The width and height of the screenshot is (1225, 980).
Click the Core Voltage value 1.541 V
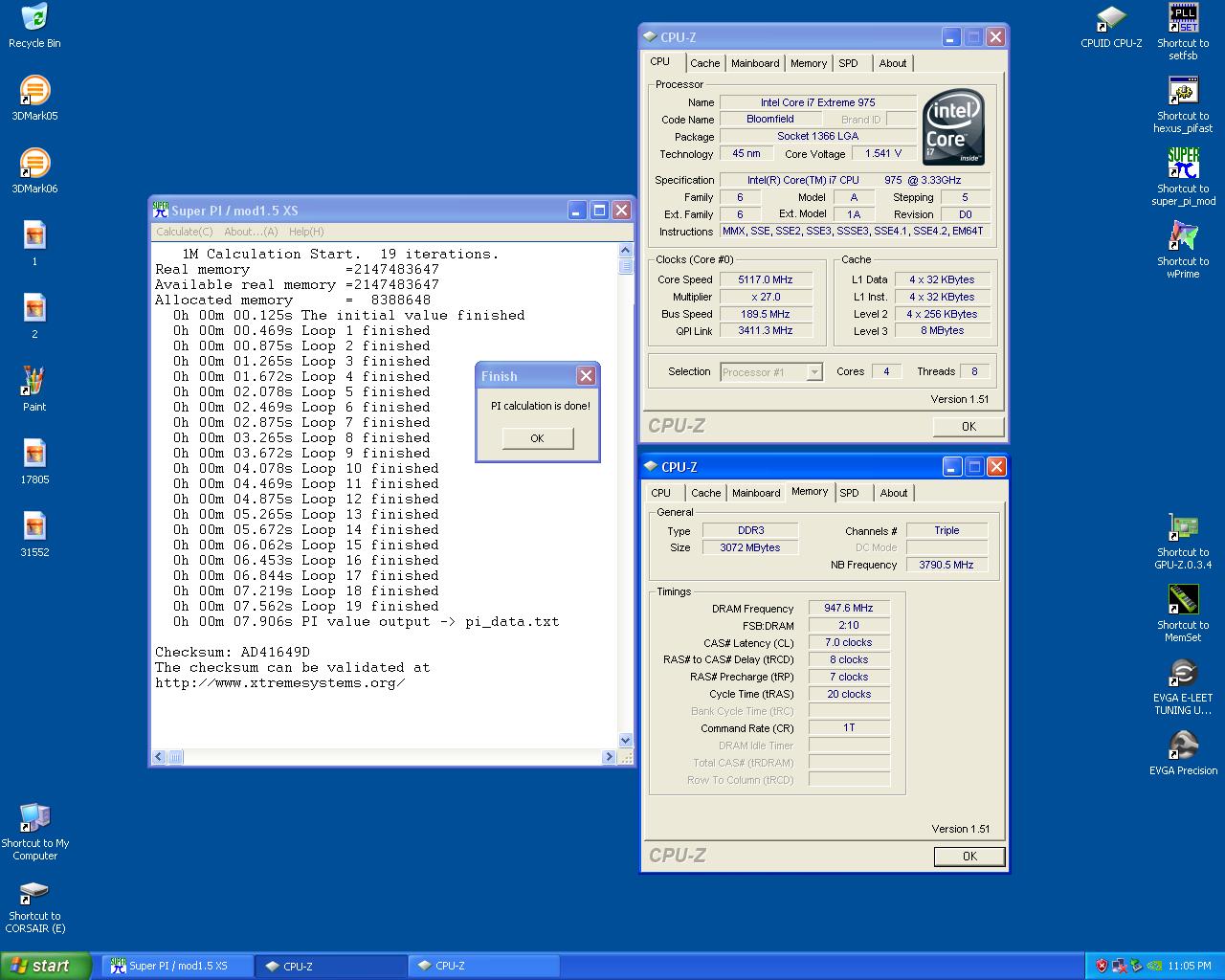[883, 153]
